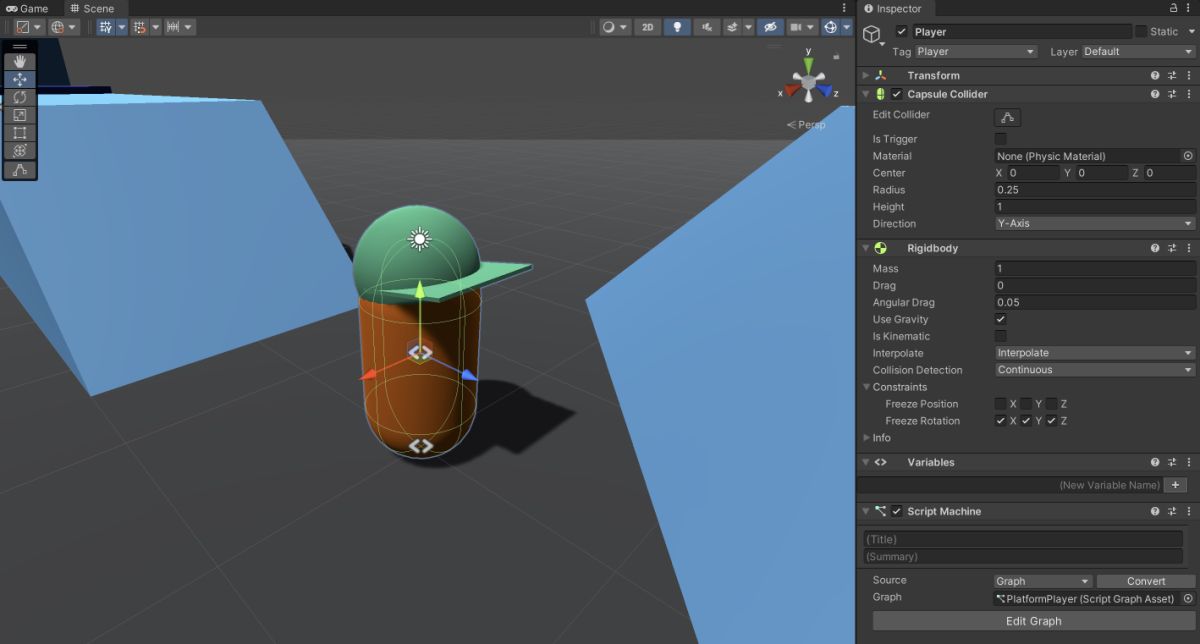The width and height of the screenshot is (1200, 644).
Task: Expand the Transform component
Action: [x=866, y=76]
